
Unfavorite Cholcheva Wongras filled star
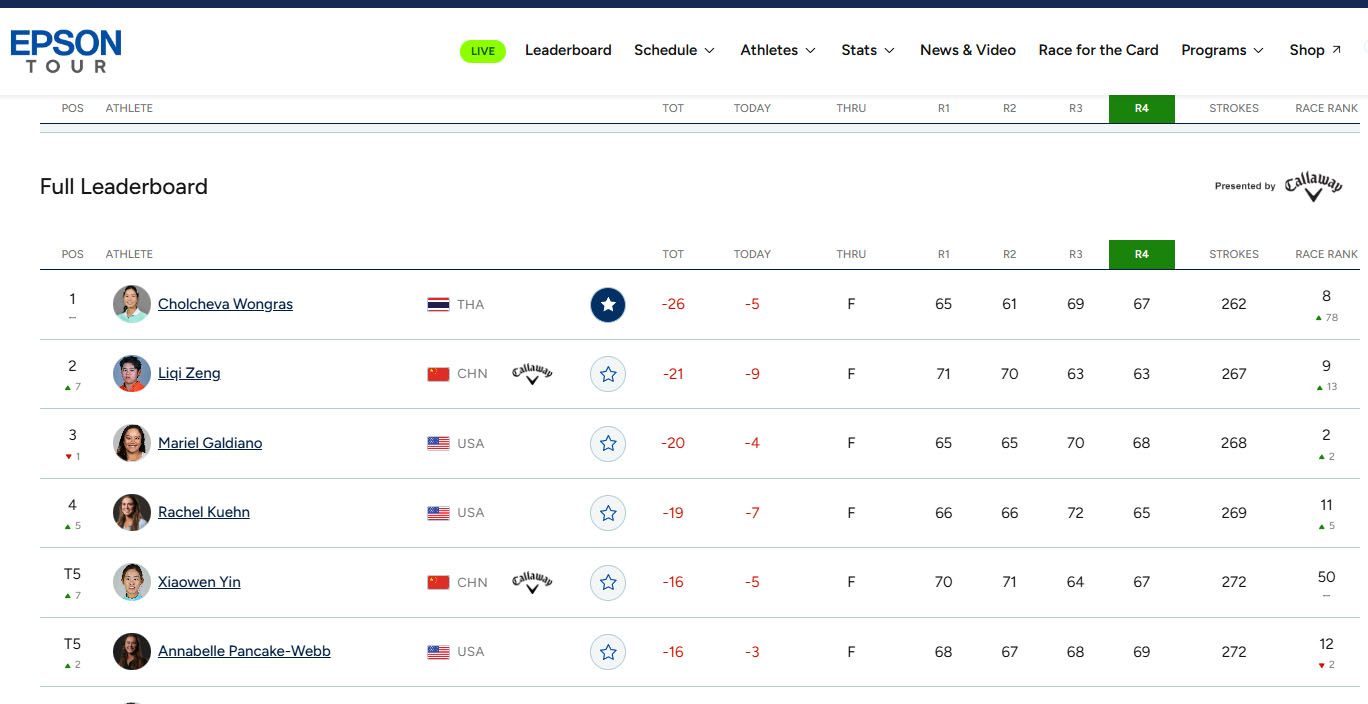608,305
